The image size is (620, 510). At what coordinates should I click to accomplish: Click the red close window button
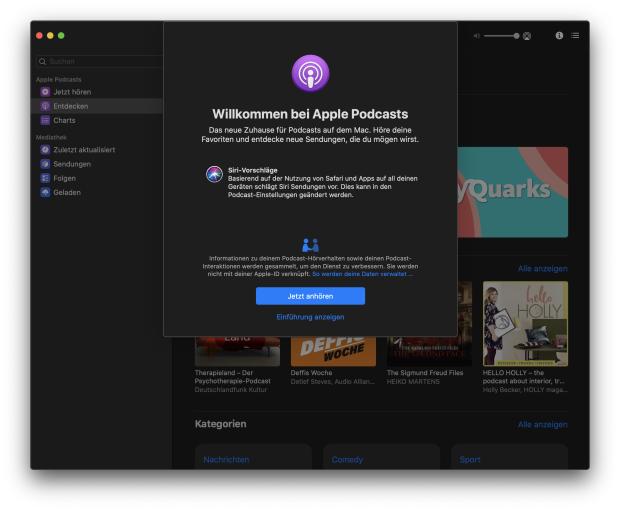pyautogui.click(x=39, y=36)
